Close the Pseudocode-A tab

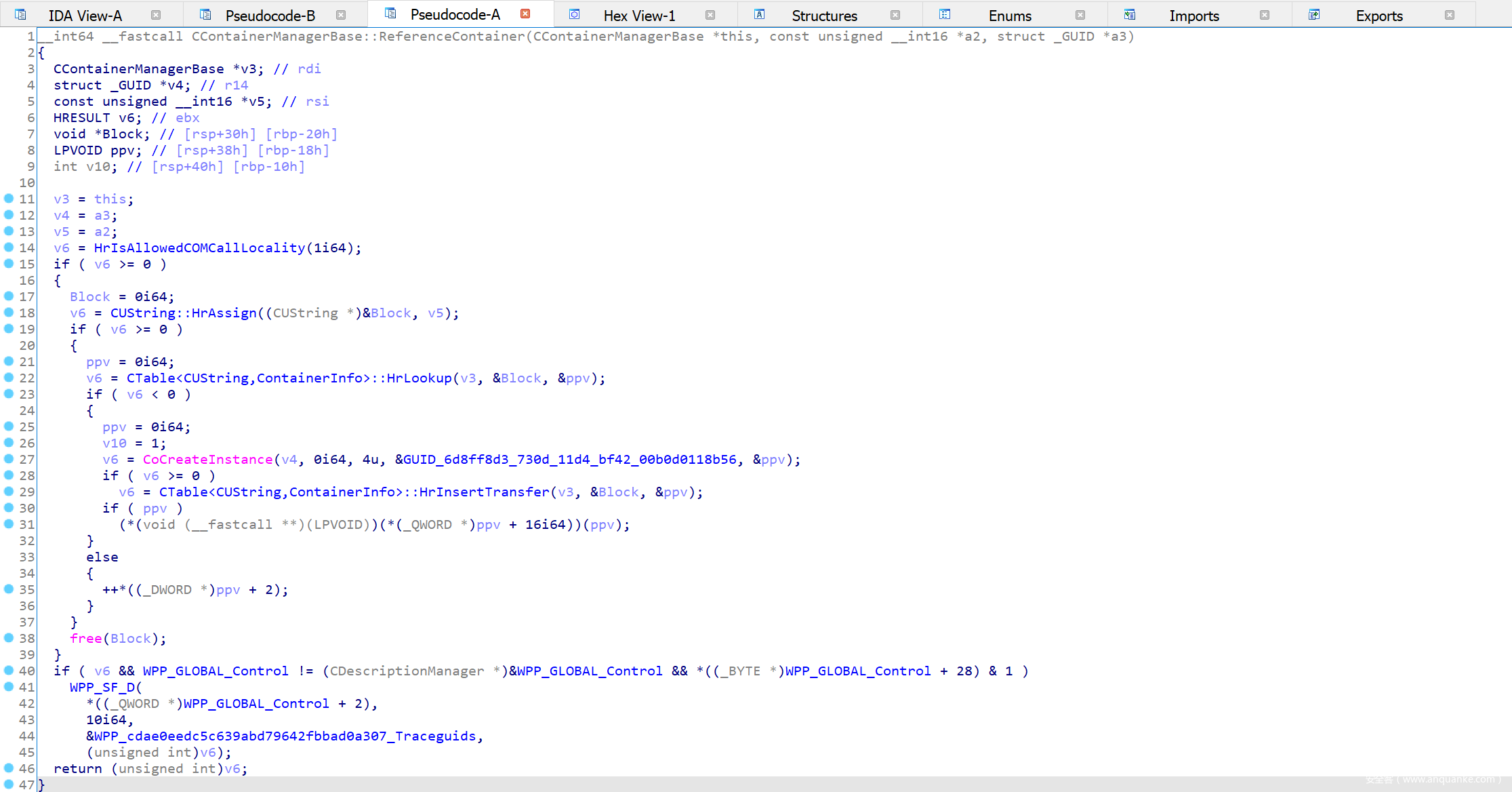[525, 14]
